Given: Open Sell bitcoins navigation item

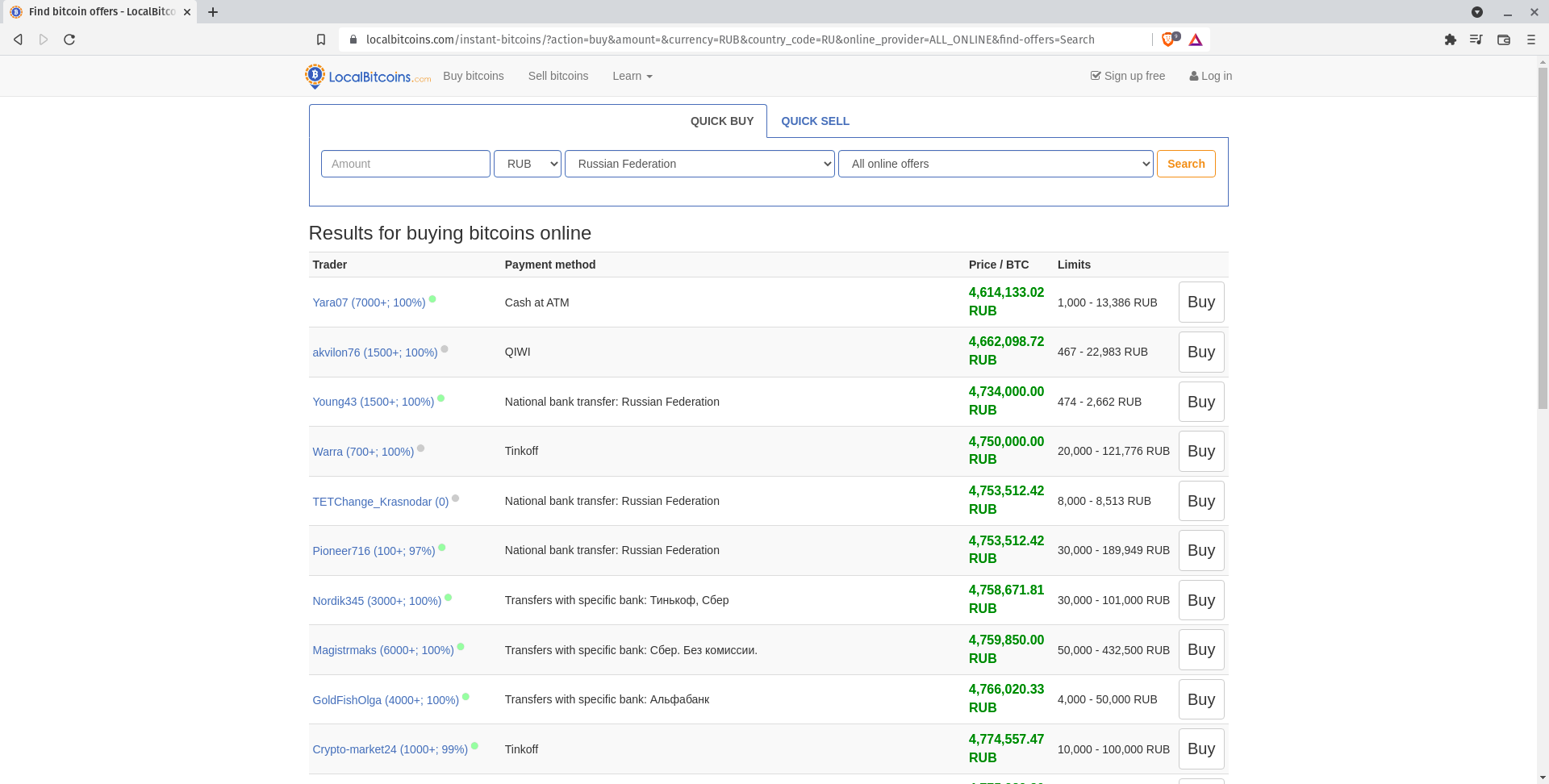Looking at the screenshot, I should [558, 76].
